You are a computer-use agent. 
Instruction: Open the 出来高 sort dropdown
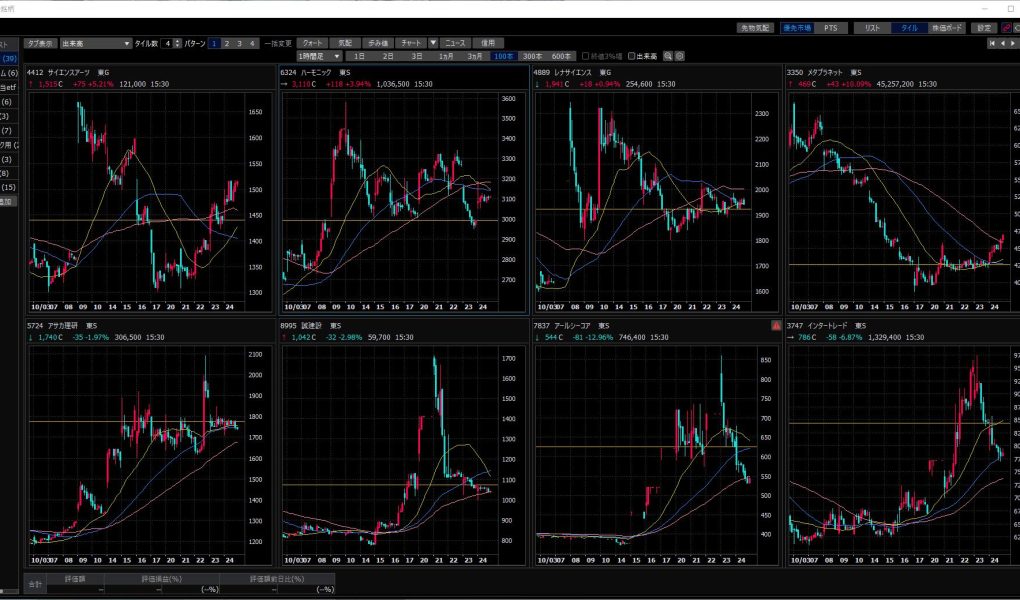(x=95, y=44)
